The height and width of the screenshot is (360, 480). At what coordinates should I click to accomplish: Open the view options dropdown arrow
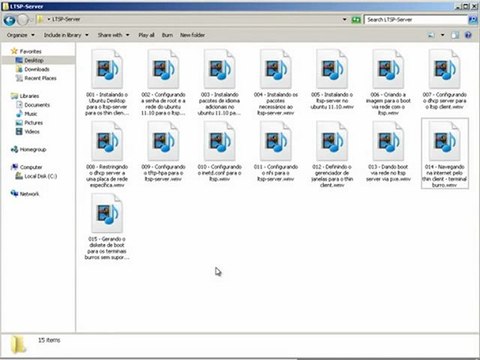point(443,35)
